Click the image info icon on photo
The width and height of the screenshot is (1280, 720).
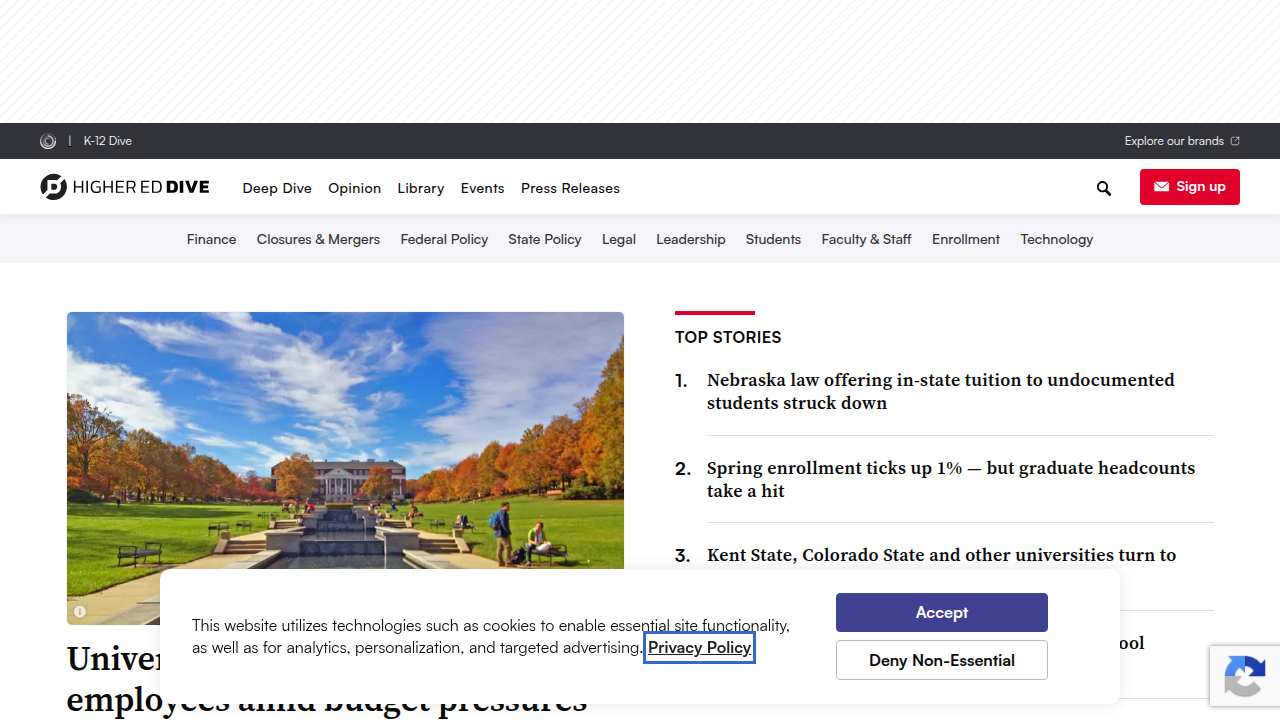click(80, 612)
